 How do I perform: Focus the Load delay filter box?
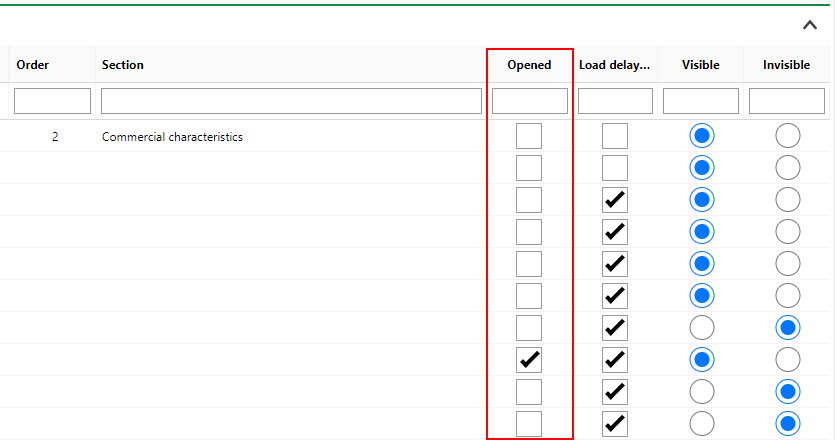tap(615, 101)
